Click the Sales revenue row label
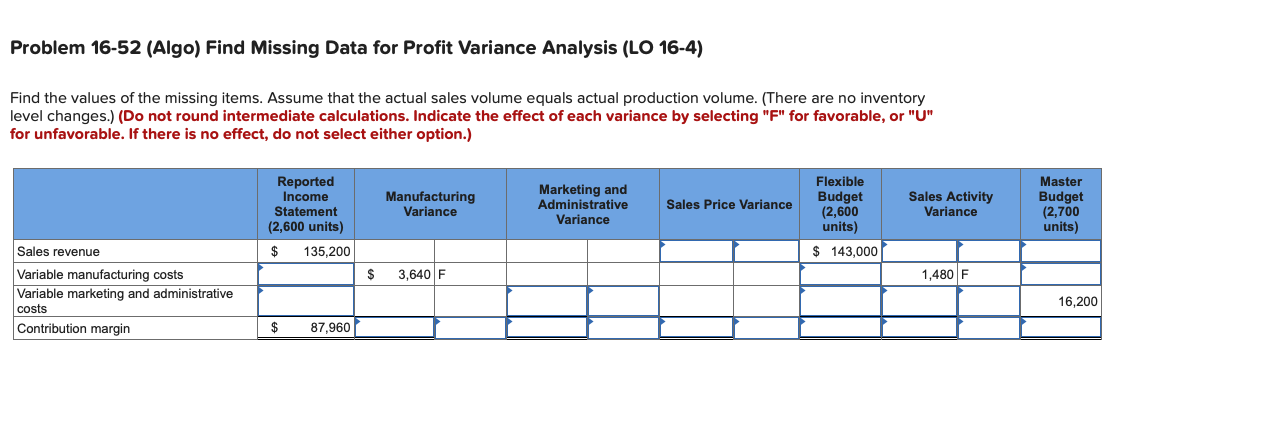This screenshot has width=1281, height=441. 59,252
